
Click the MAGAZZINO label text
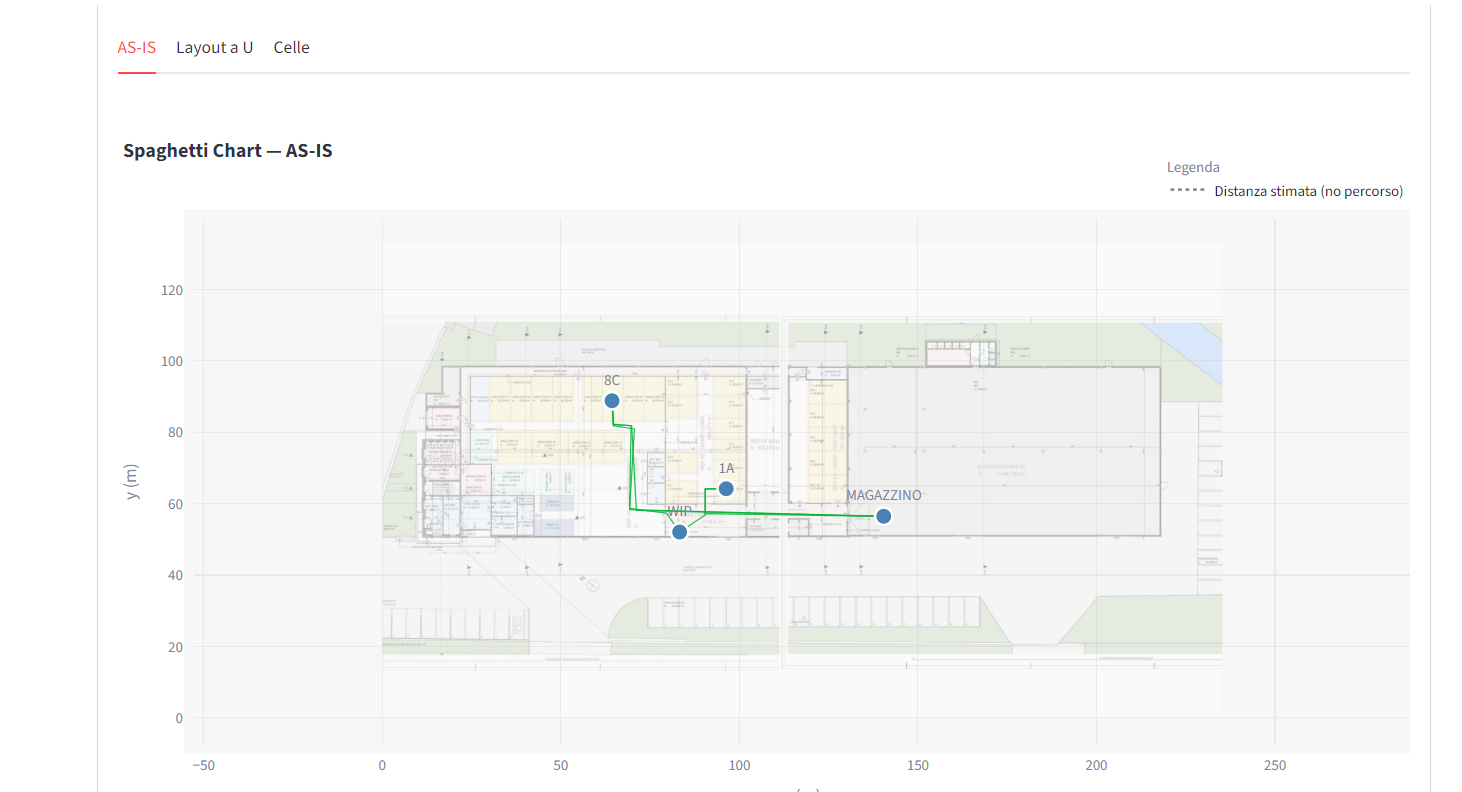pyautogui.click(x=884, y=495)
